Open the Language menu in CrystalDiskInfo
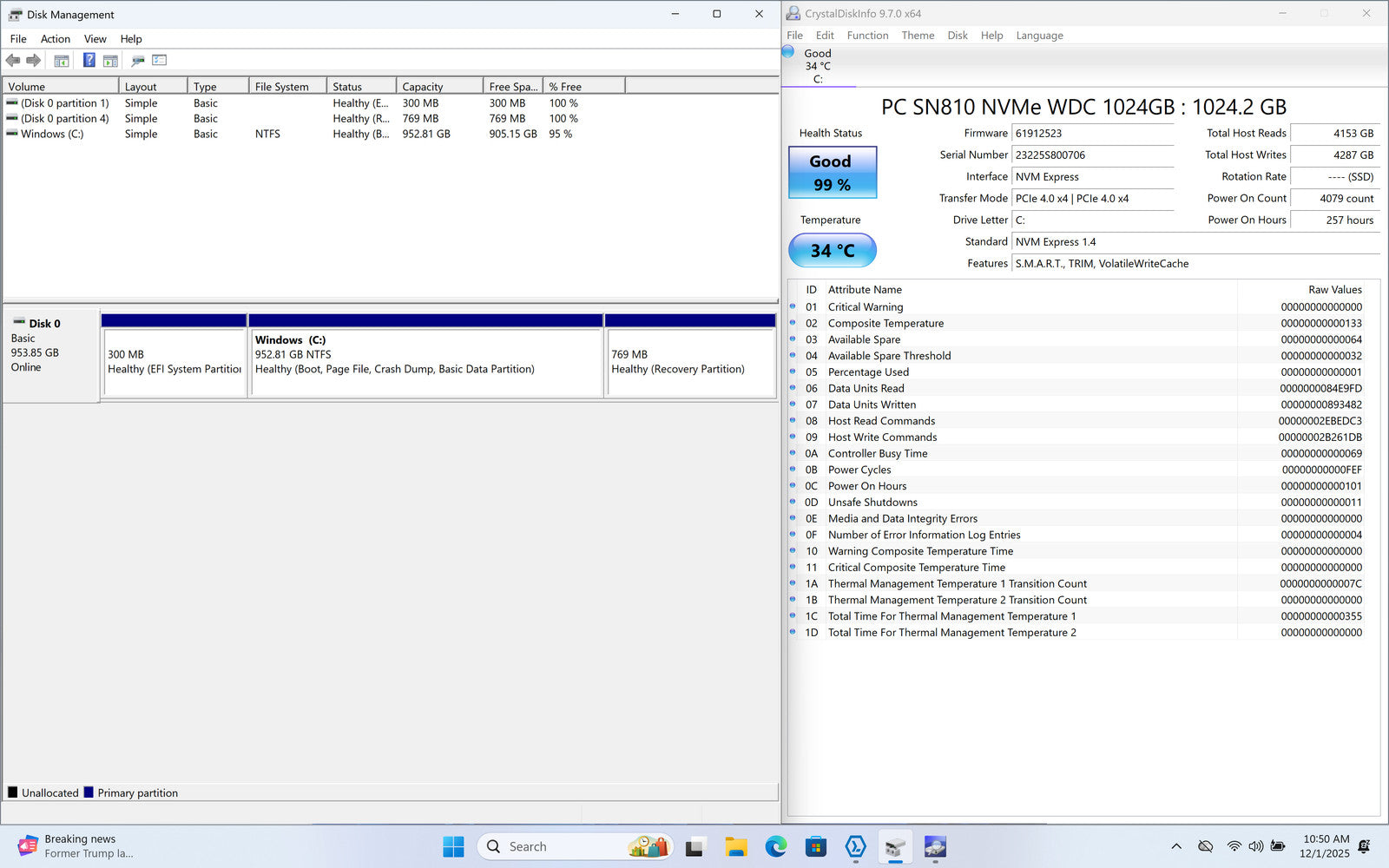 pos(1039,36)
